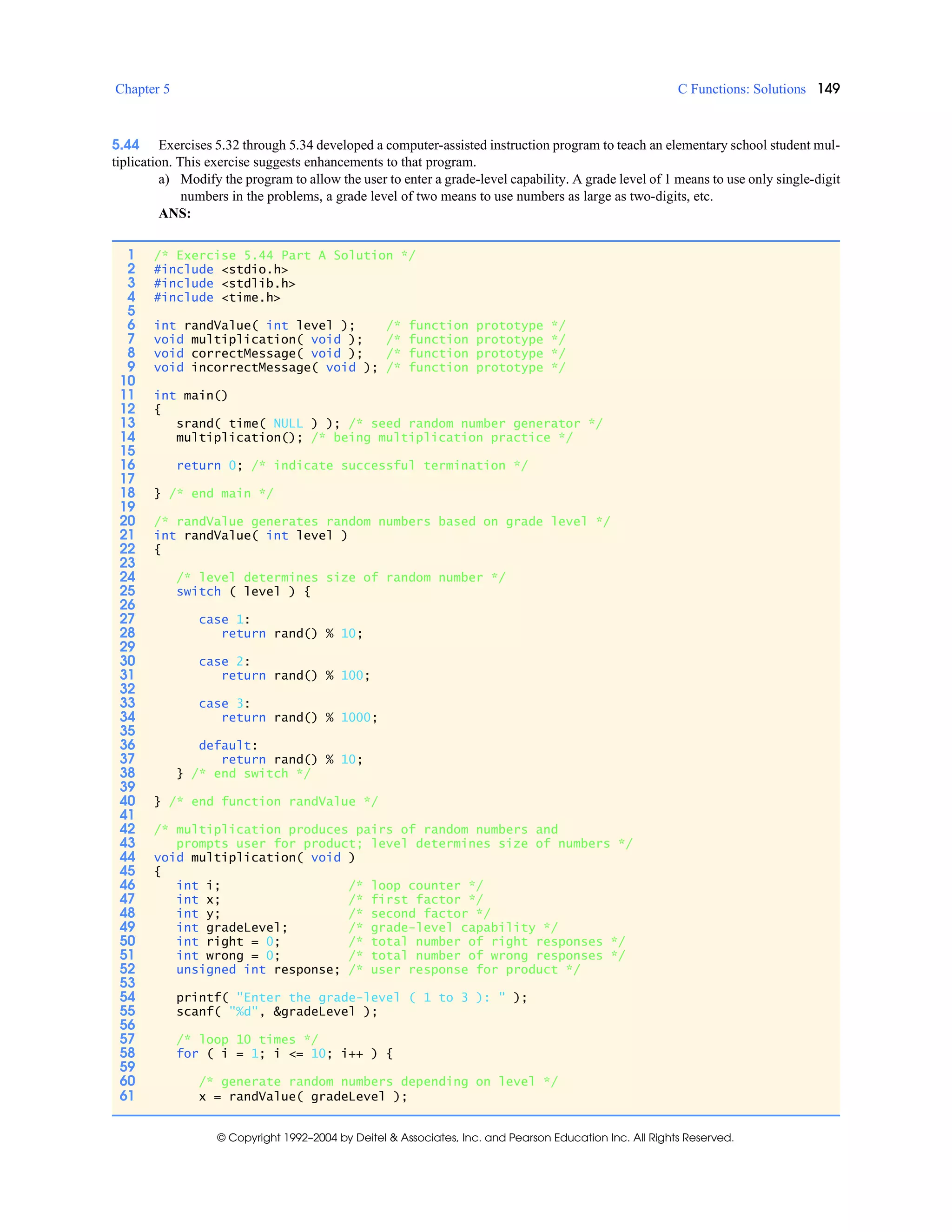Screen dimensions: 952x1232
Task: Click the 'switch ( level ) {' line
Action: pos(243,592)
